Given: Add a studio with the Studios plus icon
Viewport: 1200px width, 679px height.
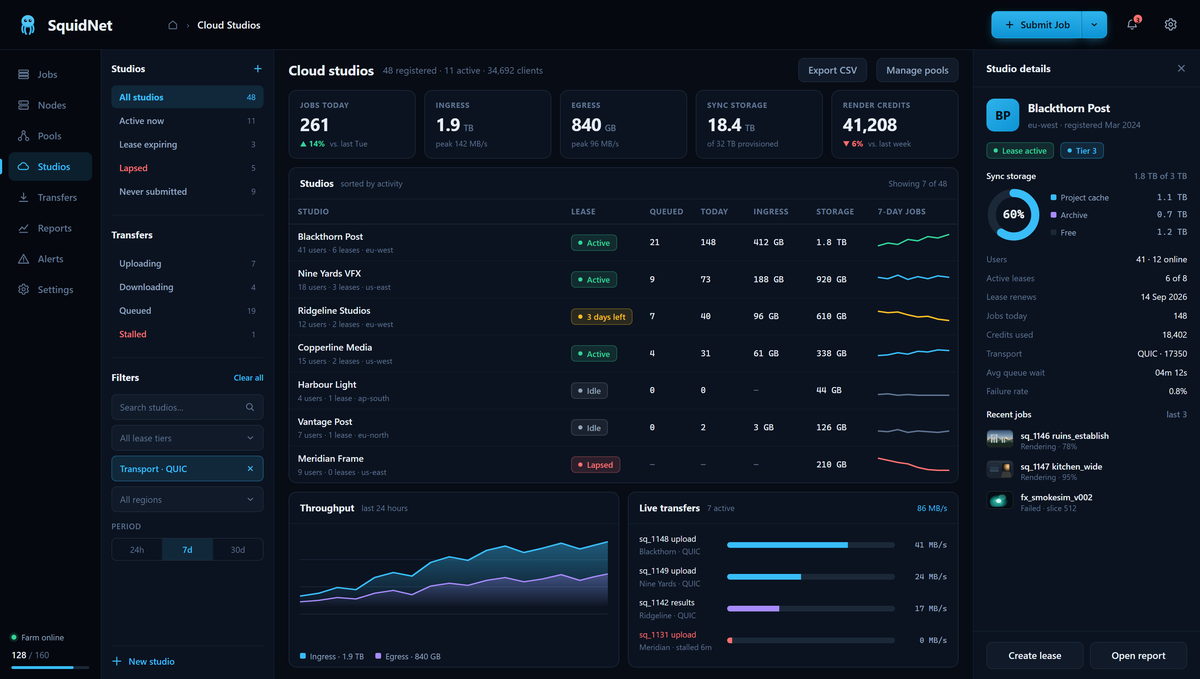Looking at the screenshot, I should point(257,69).
